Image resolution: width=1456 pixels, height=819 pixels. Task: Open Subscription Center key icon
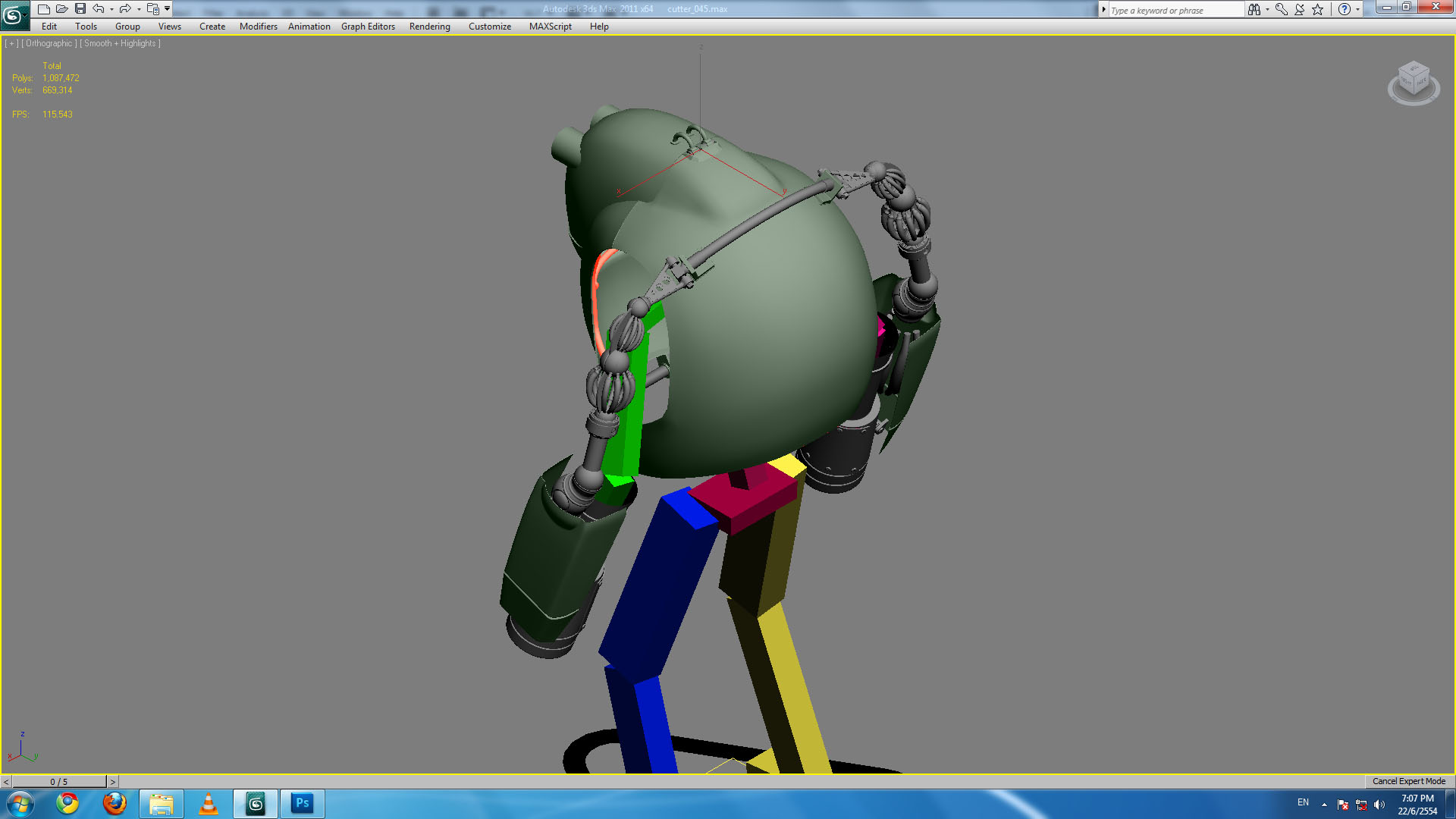click(1282, 9)
